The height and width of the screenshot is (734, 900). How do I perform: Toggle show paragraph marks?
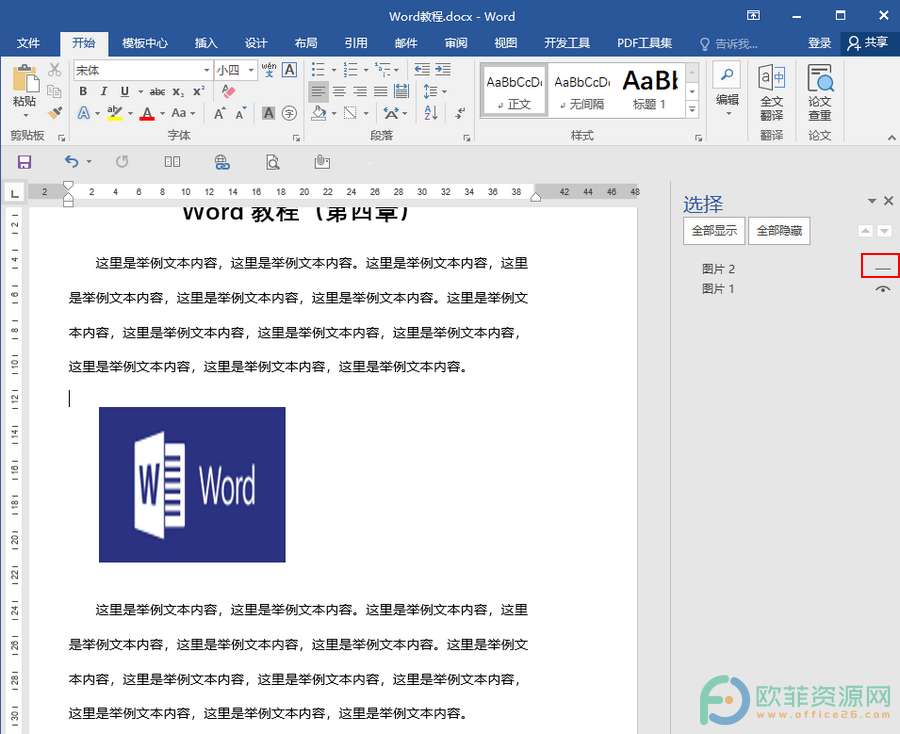click(460, 113)
